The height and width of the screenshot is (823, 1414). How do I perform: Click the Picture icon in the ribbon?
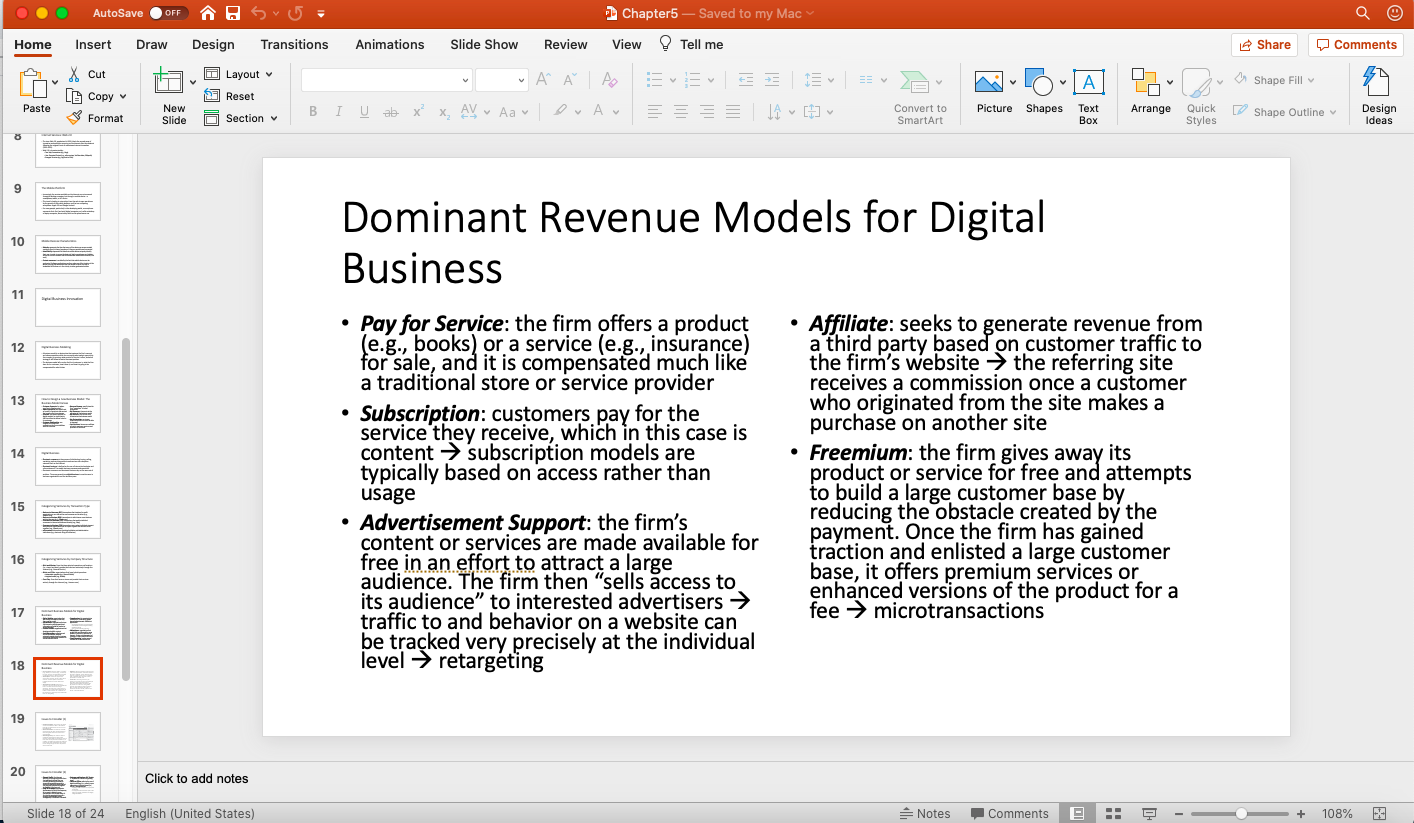click(989, 83)
